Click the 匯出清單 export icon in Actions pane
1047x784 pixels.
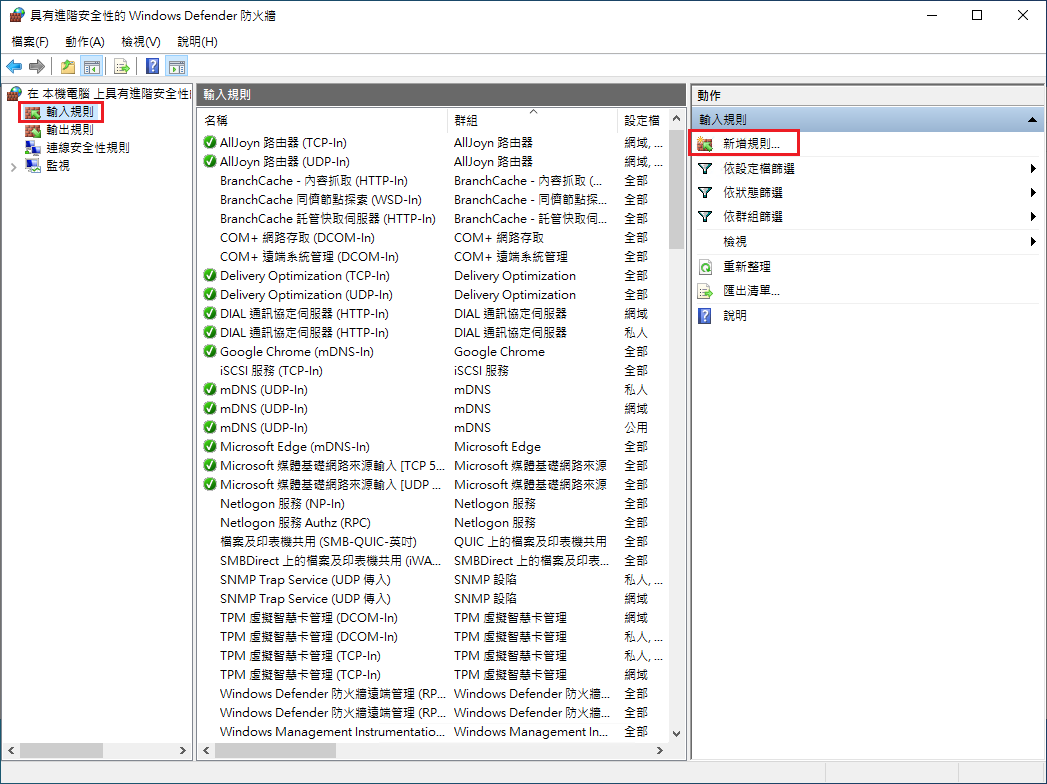pos(705,291)
